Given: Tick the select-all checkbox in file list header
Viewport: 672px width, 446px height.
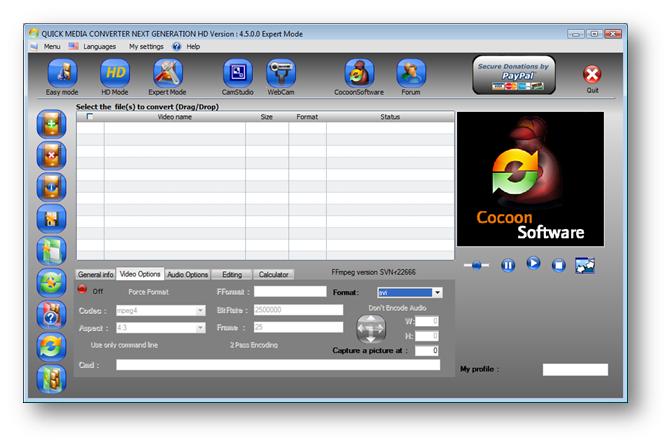Looking at the screenshot, I should pyautogui.click(x=90, y=116).
